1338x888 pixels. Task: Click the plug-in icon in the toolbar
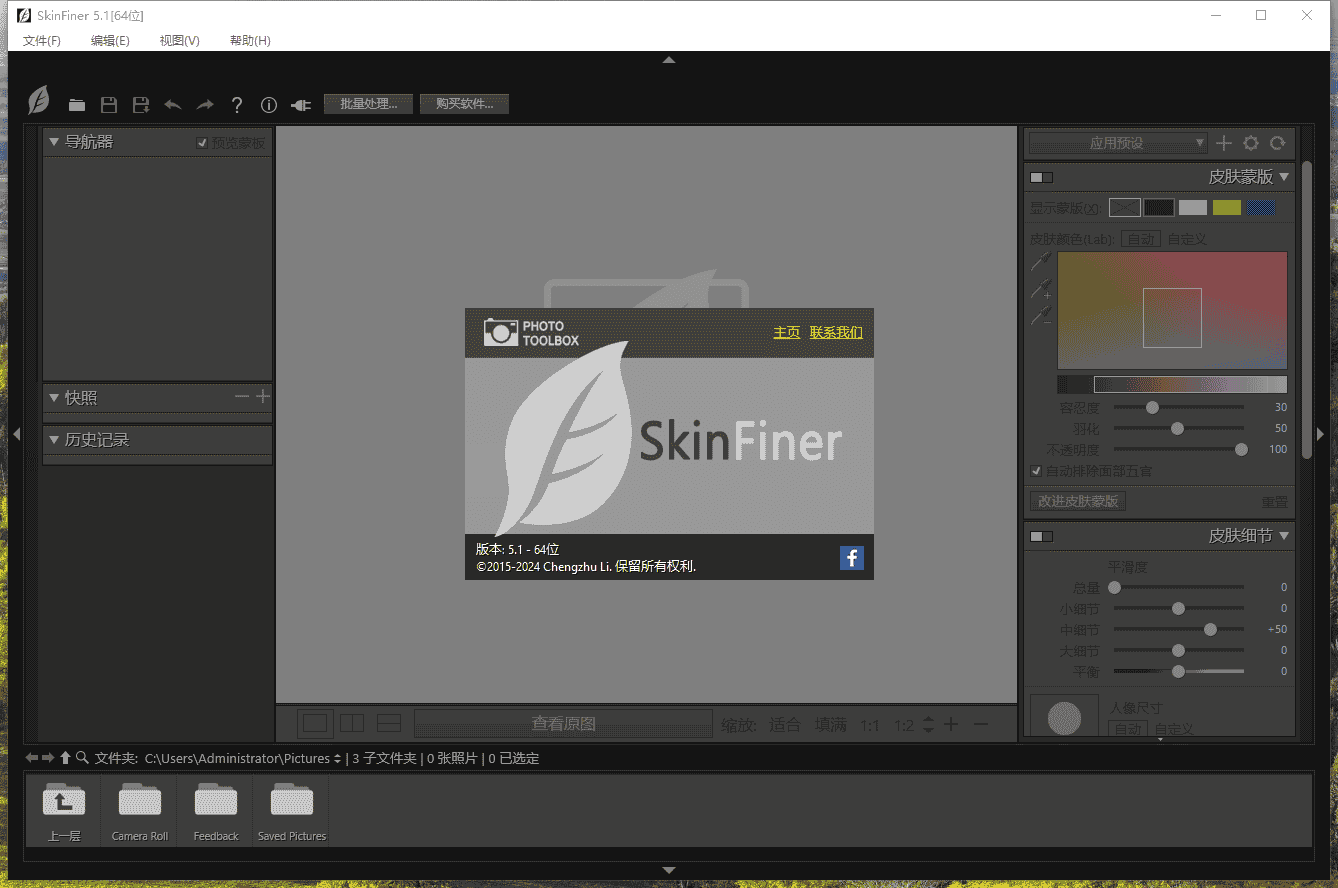click(300, 104)
